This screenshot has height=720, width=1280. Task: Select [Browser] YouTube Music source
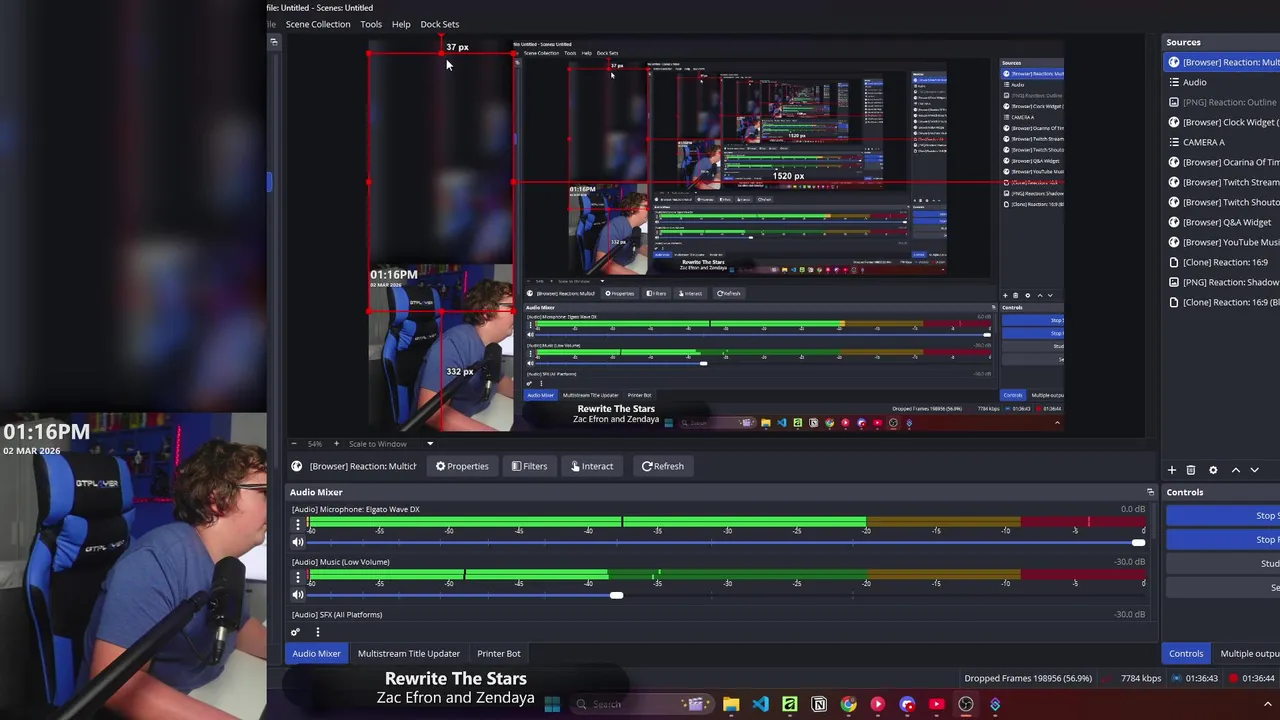(1223, 242)
